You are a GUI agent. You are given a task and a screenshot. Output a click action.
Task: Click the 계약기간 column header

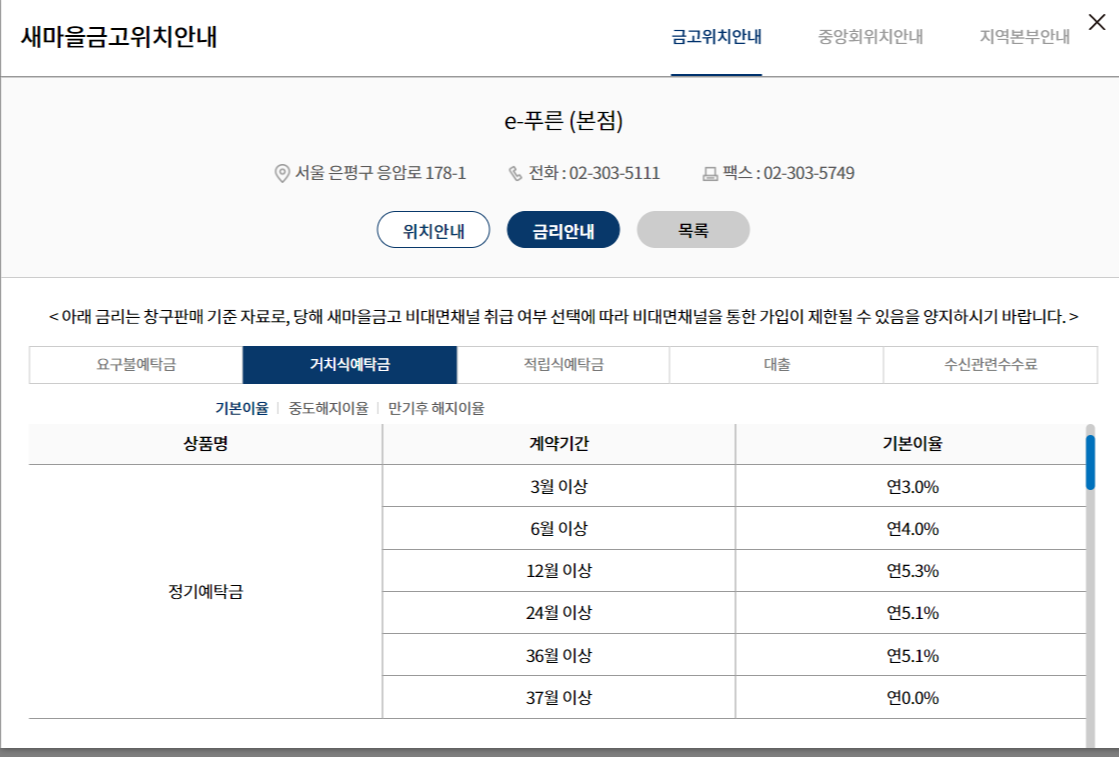(559, 444)
